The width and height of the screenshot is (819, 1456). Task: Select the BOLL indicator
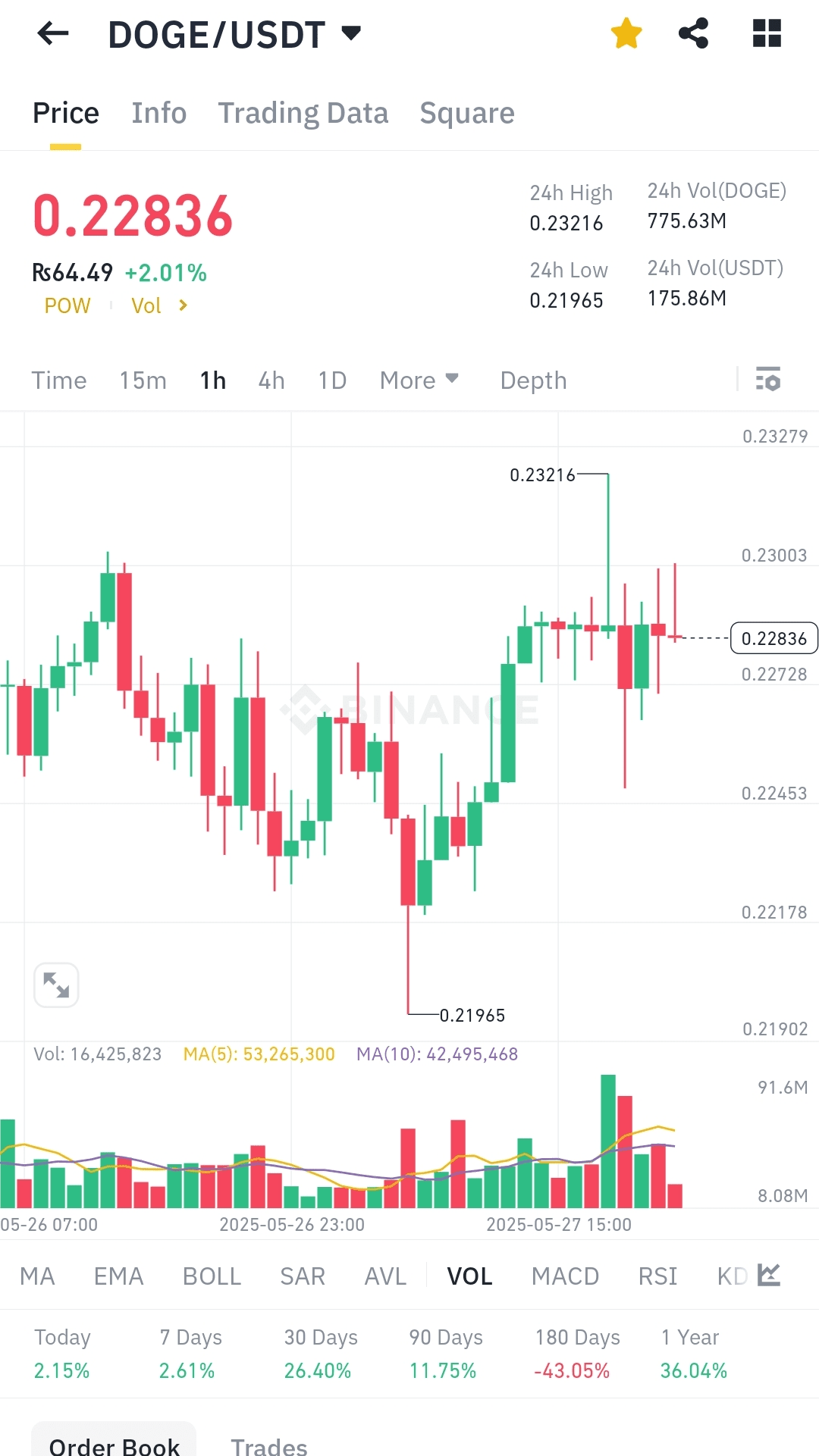[212, 1276]
